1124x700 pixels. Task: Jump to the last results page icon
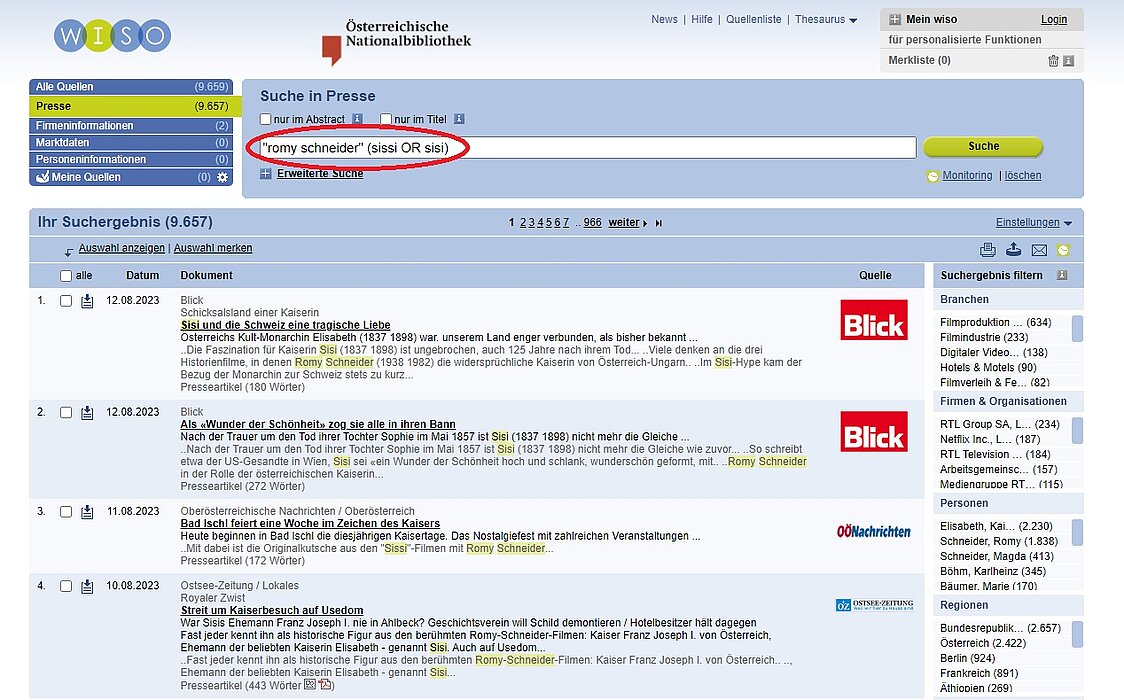coord(659,224)
